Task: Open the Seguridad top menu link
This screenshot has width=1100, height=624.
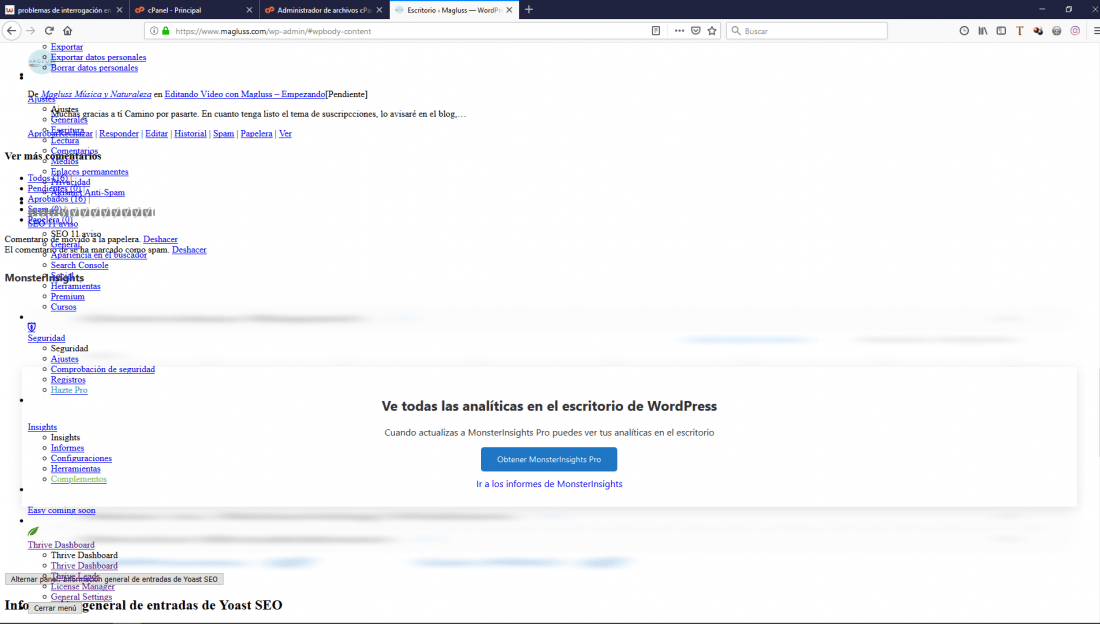Action: tap(46, 338)
